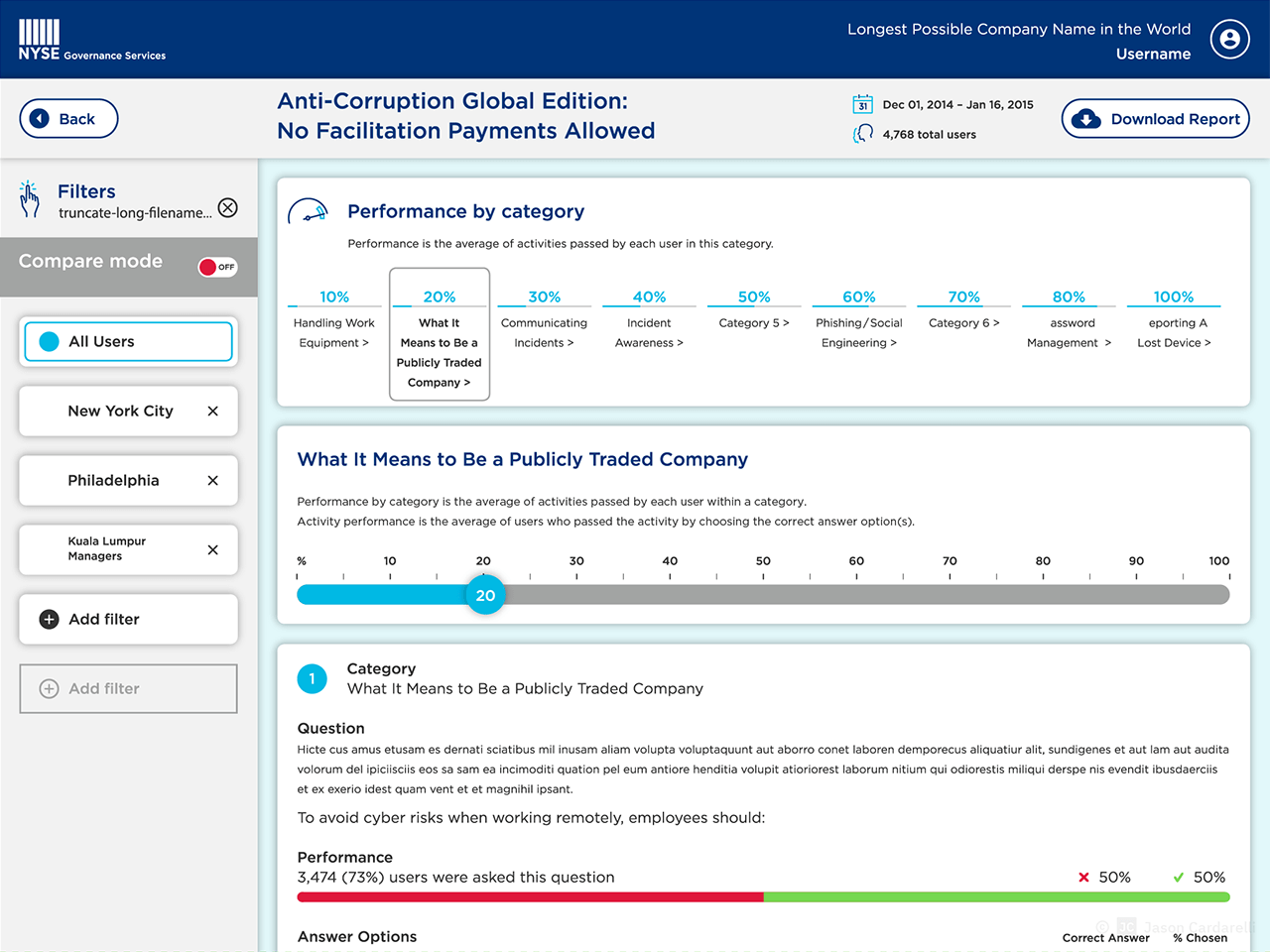Click the performance gauge icon

pyautogui.click(x=308, y=211)
